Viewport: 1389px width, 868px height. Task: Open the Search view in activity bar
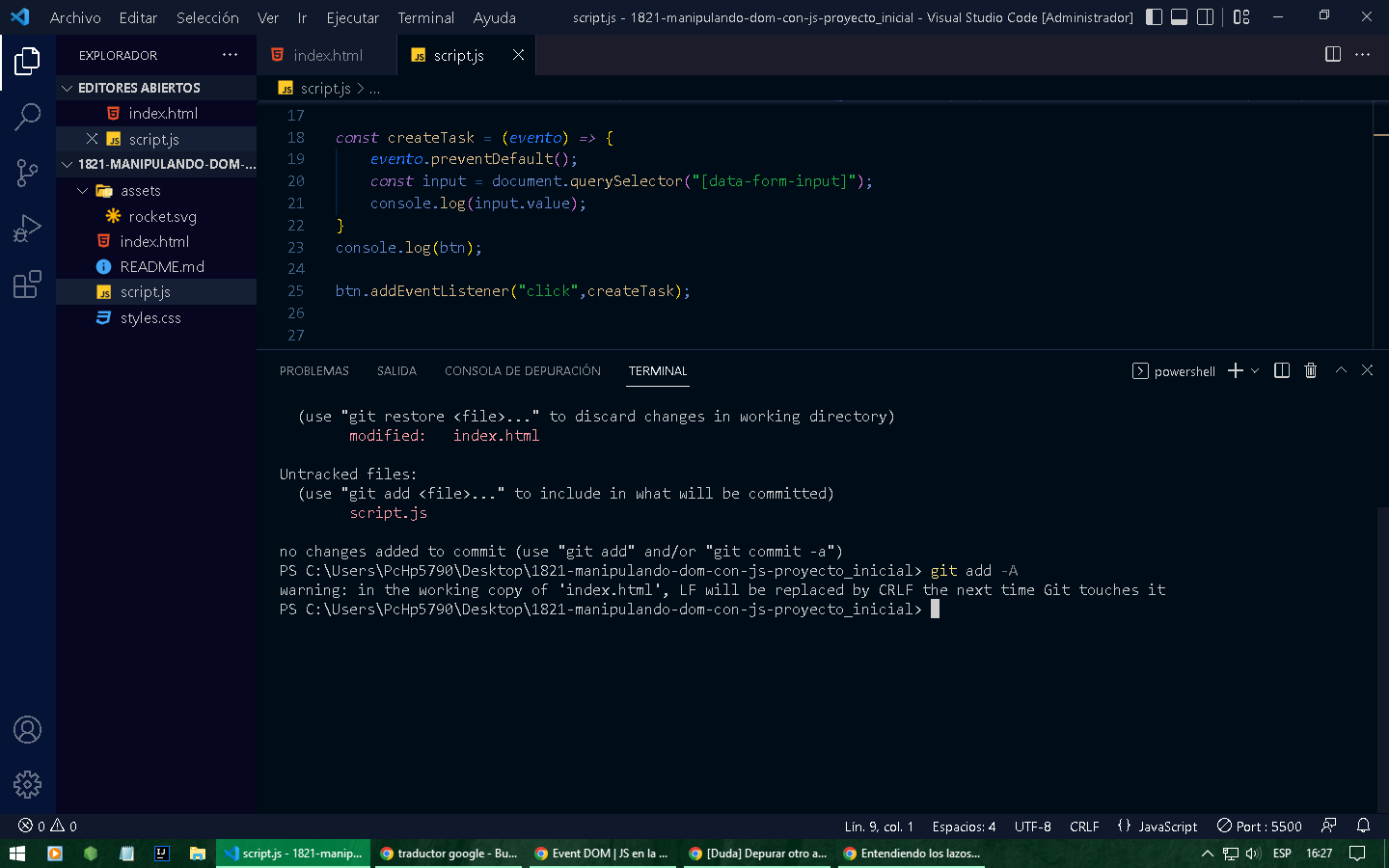point(27,117)
